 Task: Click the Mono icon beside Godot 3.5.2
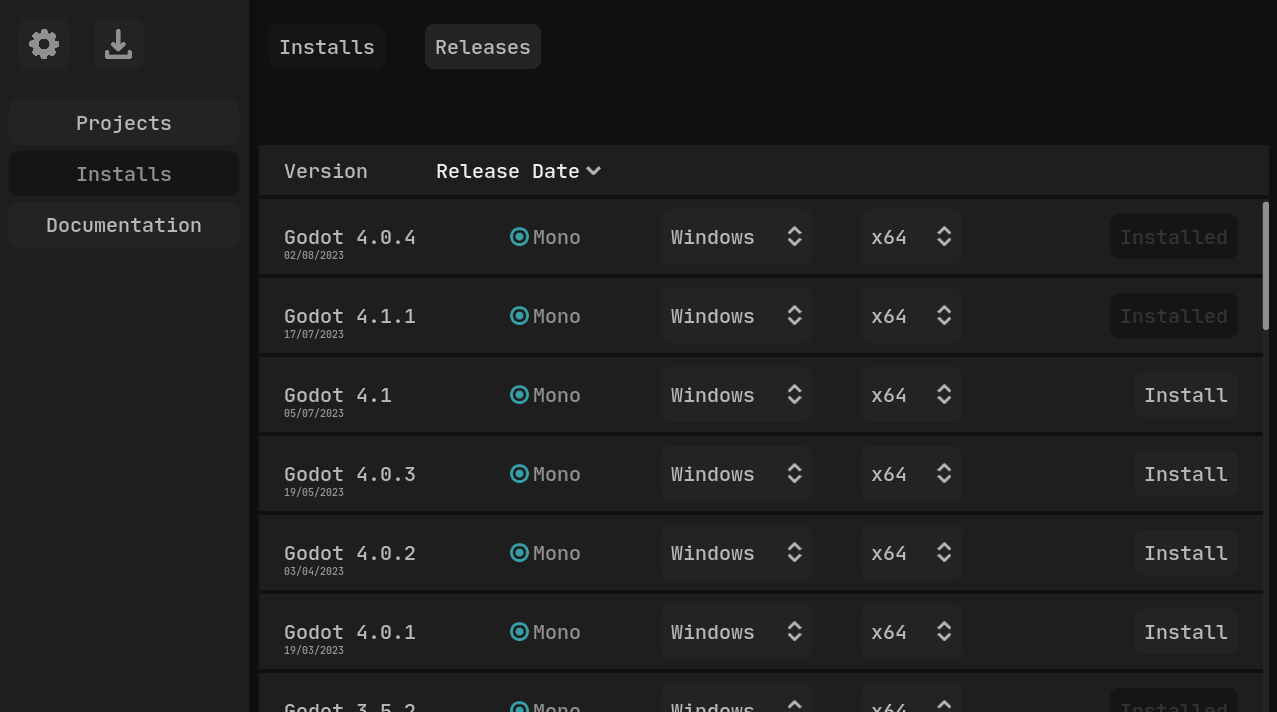click(519, 707)
